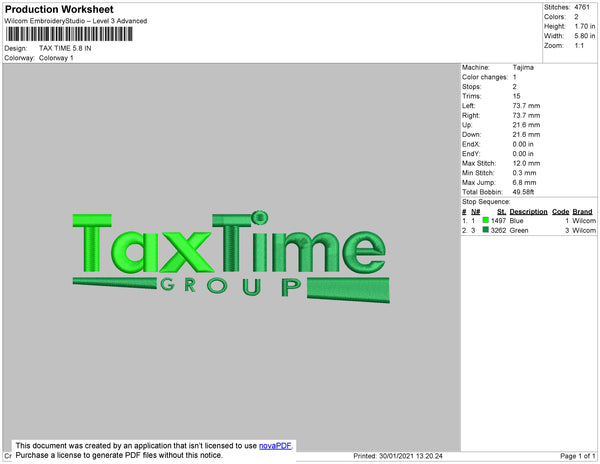Click the barcode under the worksheet header
Image resolution: width=600 pixels, height=464 pixels.
69,34
